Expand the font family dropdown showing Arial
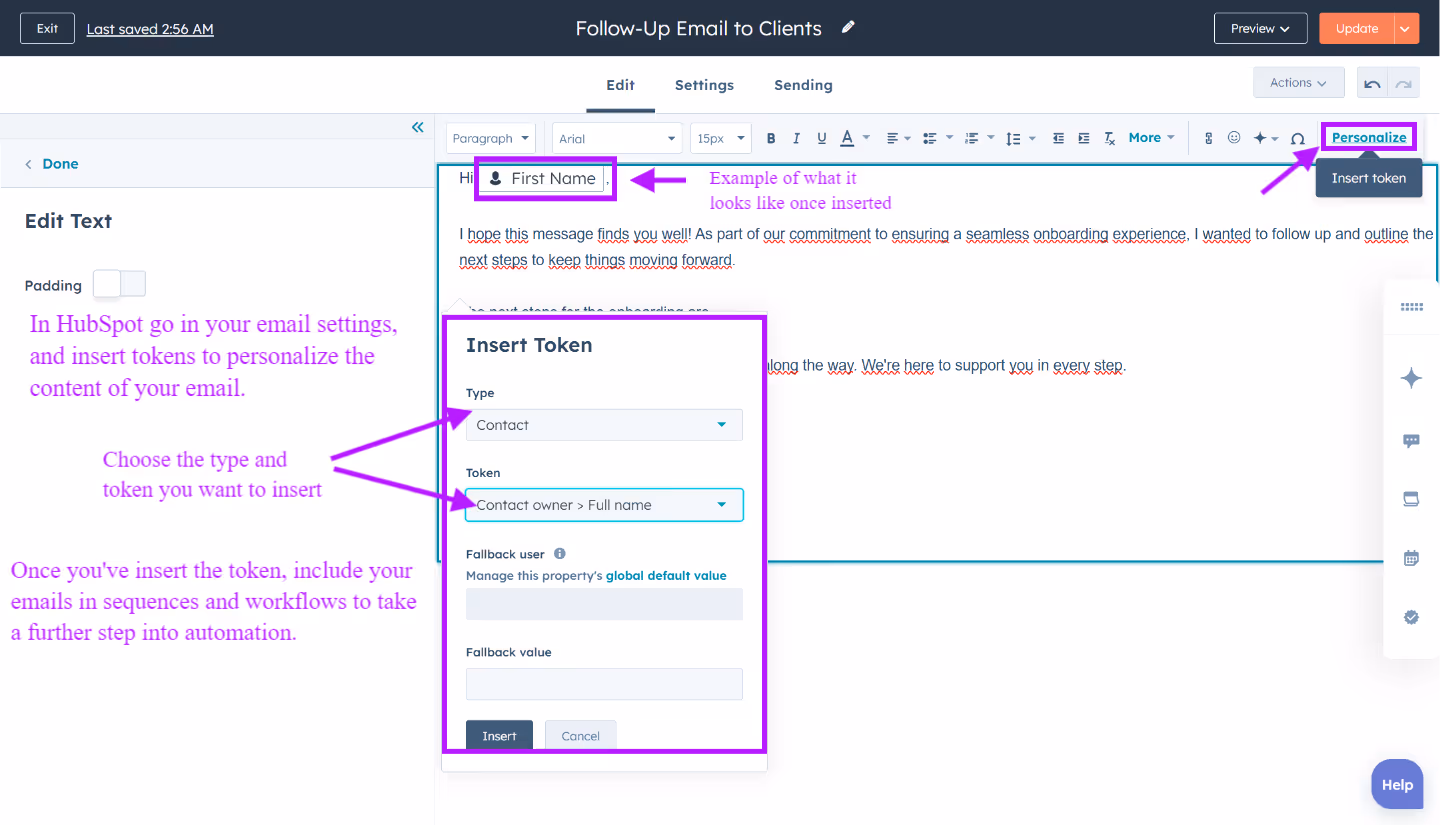The image size is (1440, 825). [616, 138]
